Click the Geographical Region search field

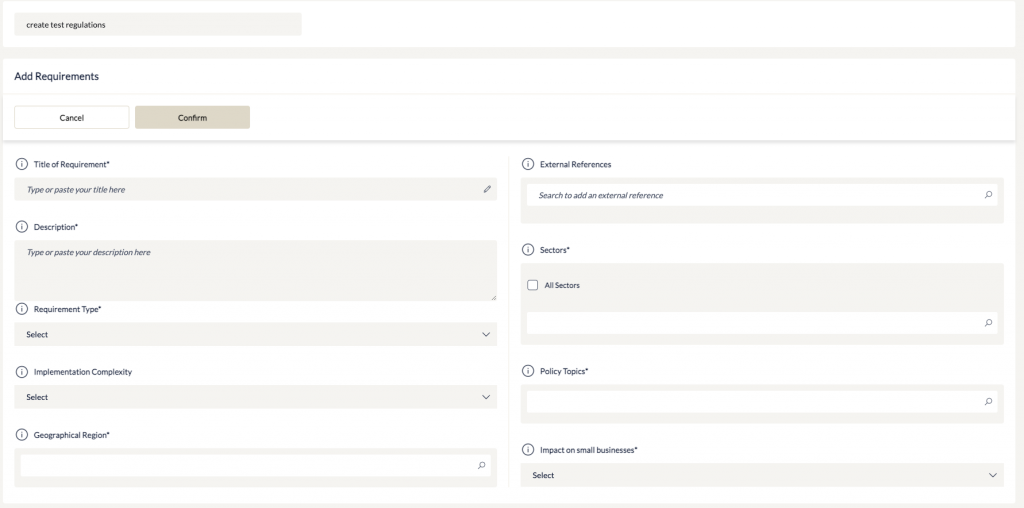pyautogui.click(x=255, y=466)
